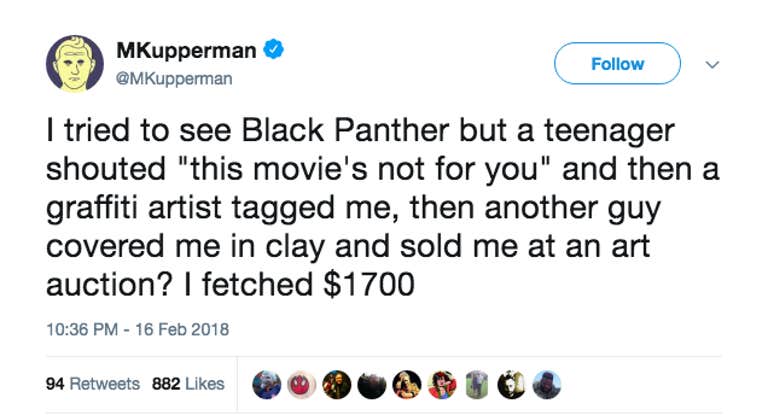The height and width of the screenshot is (415, 768).
Task: Expand the tweet options chevron menu
Action: [712, 65]
